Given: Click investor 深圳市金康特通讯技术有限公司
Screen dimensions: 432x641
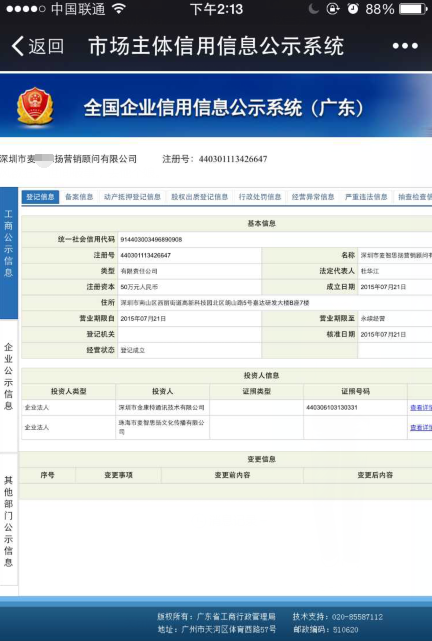Looking at the screenshot, I should tap(161, 408).
